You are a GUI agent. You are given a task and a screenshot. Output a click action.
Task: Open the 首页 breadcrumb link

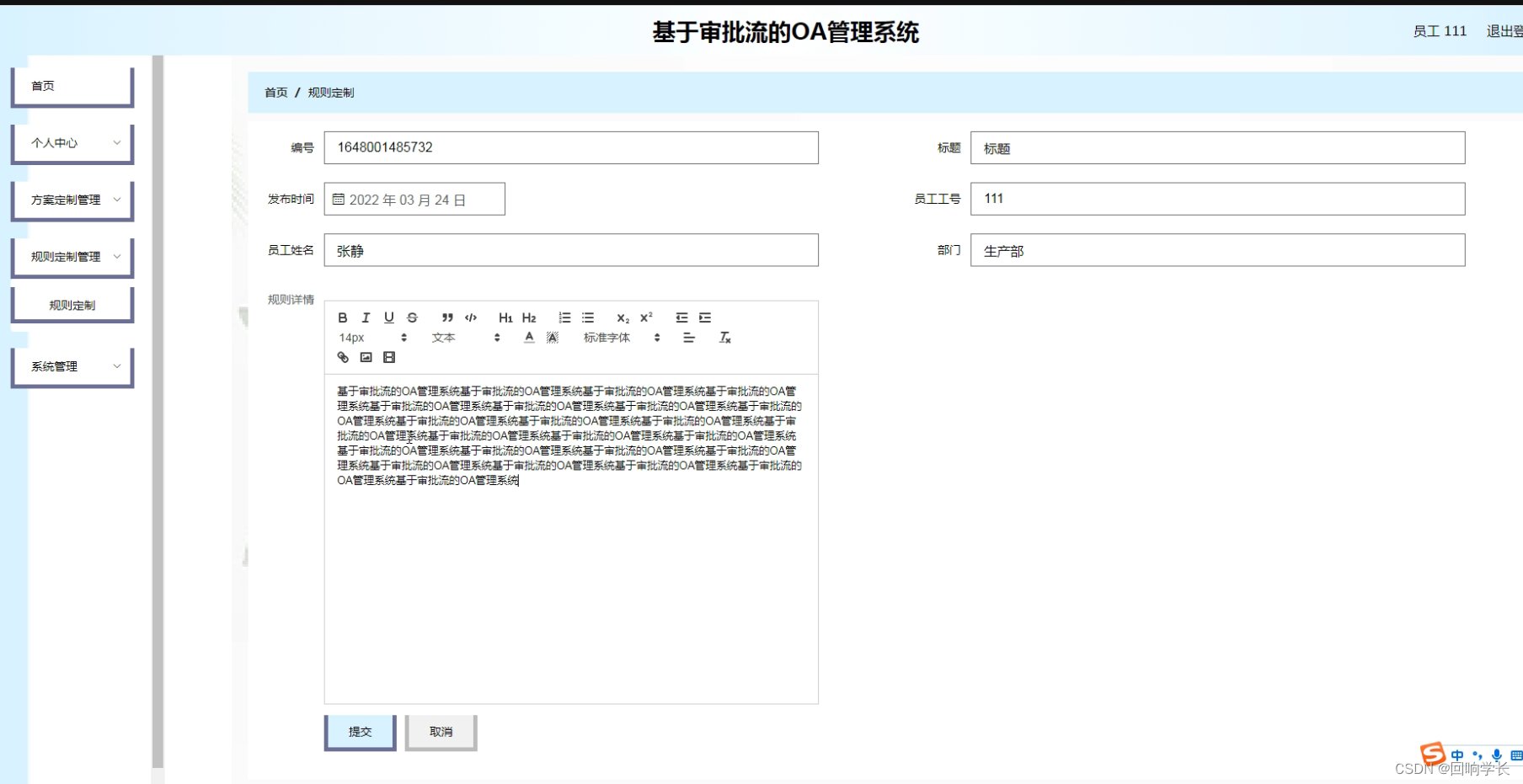pyautogui.click(x=275, y=93)
